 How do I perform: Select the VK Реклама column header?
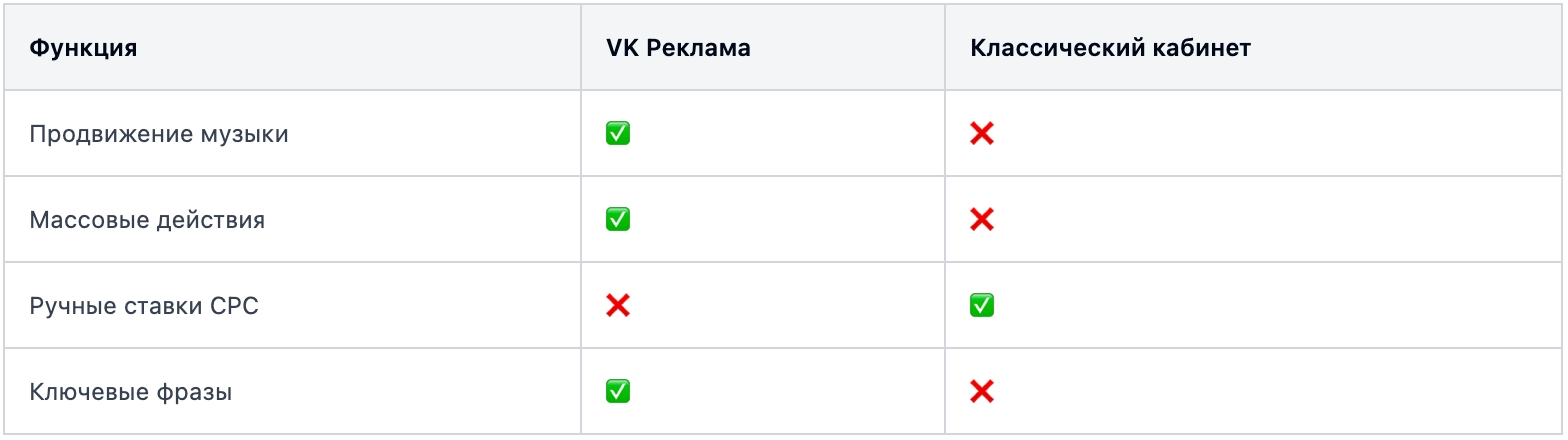coord(678,48)
